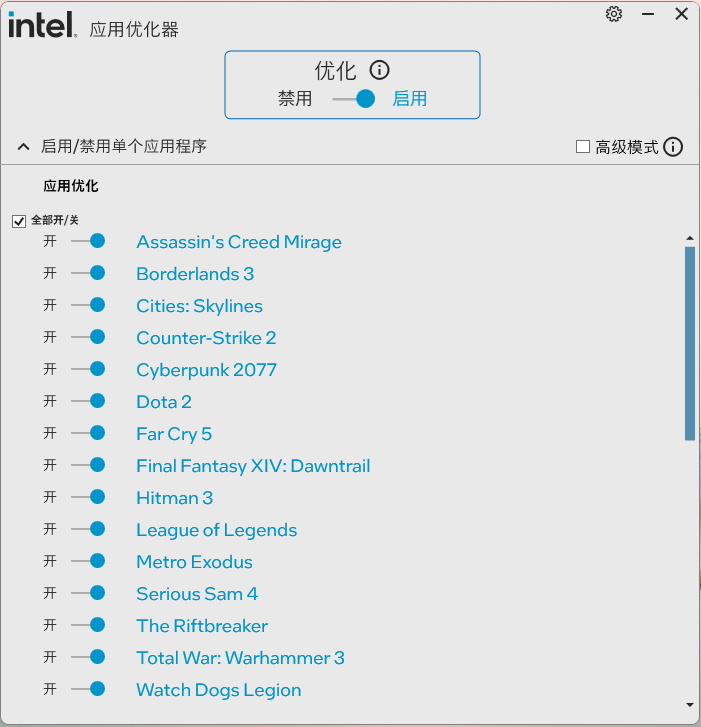Close the application optimizer window

[682, 14]
